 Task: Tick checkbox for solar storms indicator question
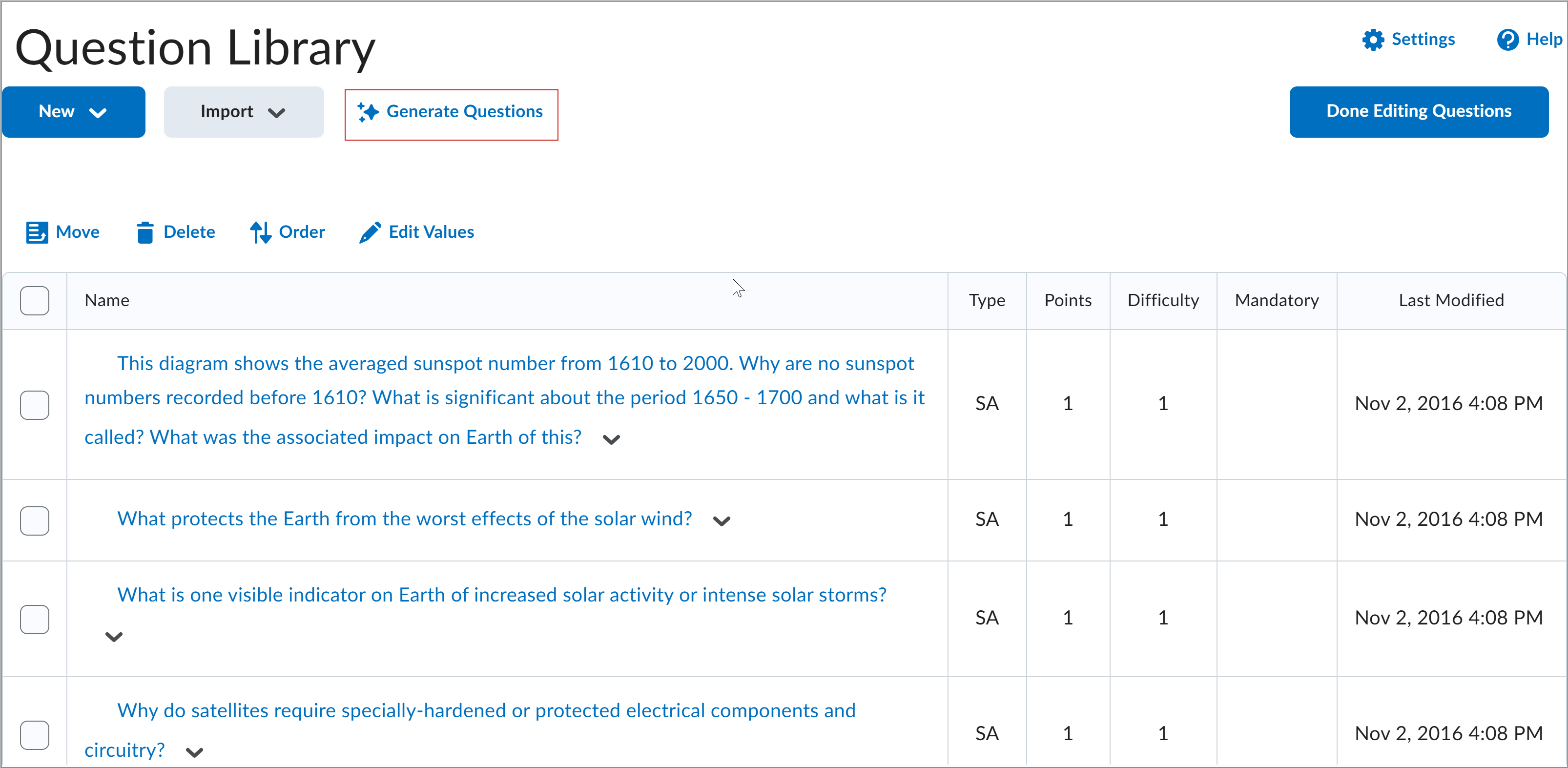[35, 619]
